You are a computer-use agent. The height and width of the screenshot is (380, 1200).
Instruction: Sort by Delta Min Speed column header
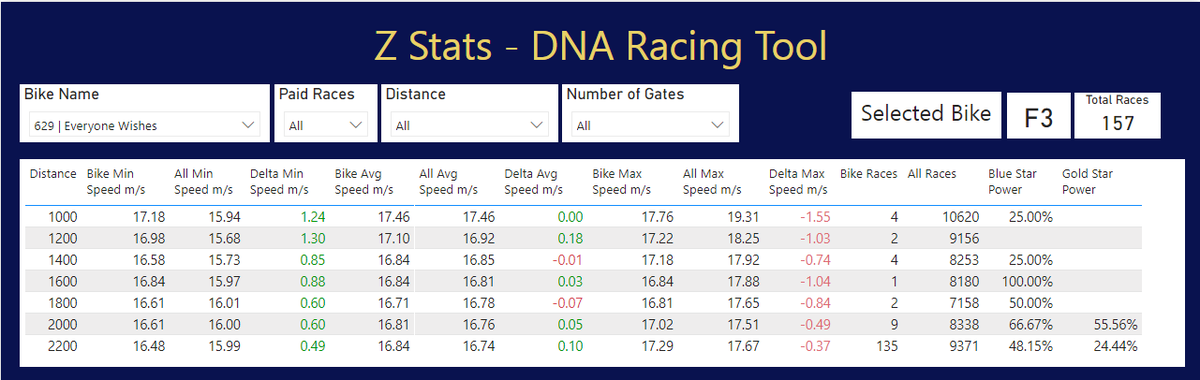279,181
